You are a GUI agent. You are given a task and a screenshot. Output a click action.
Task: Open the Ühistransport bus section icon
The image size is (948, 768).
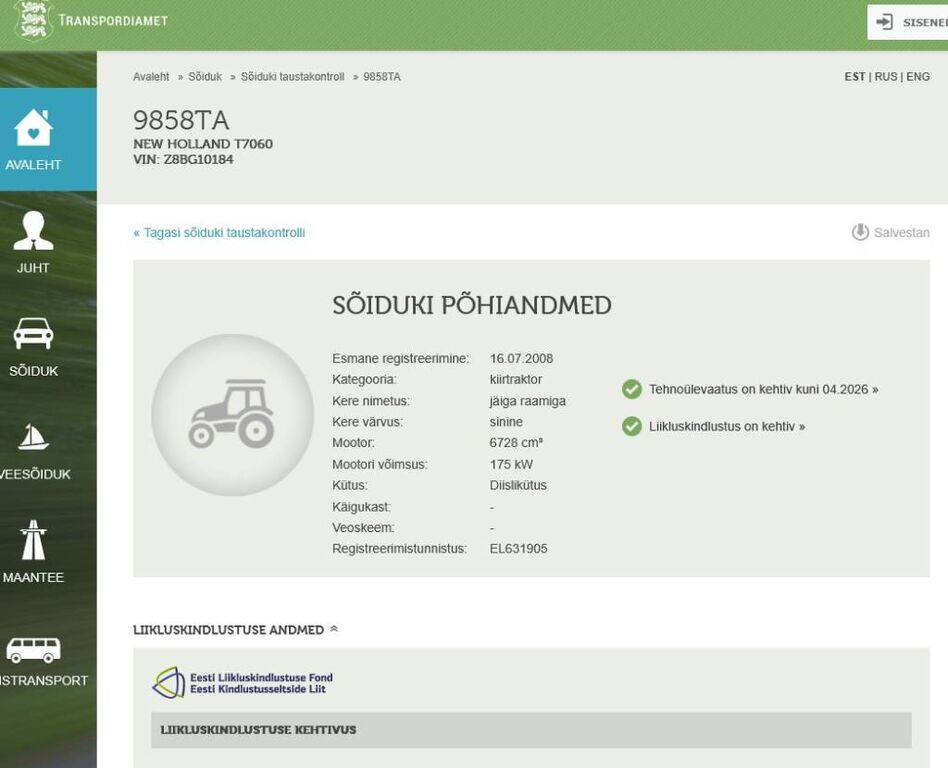pyautogui.click(x=33, y=649)
